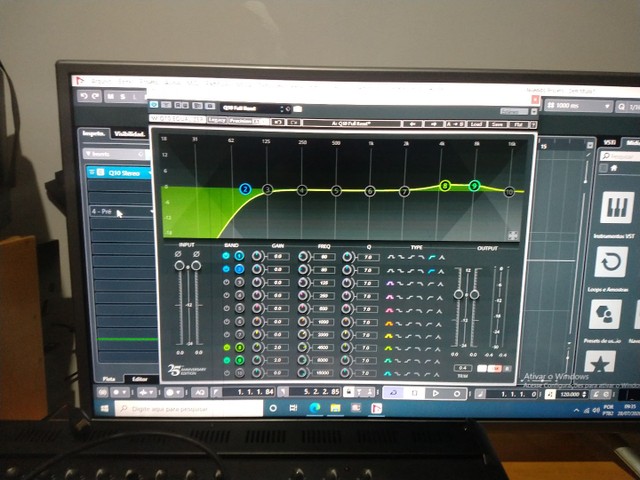Screen dimensions: 640x480
Task: Open the VSTi tab in right panel
Action: 609,142
